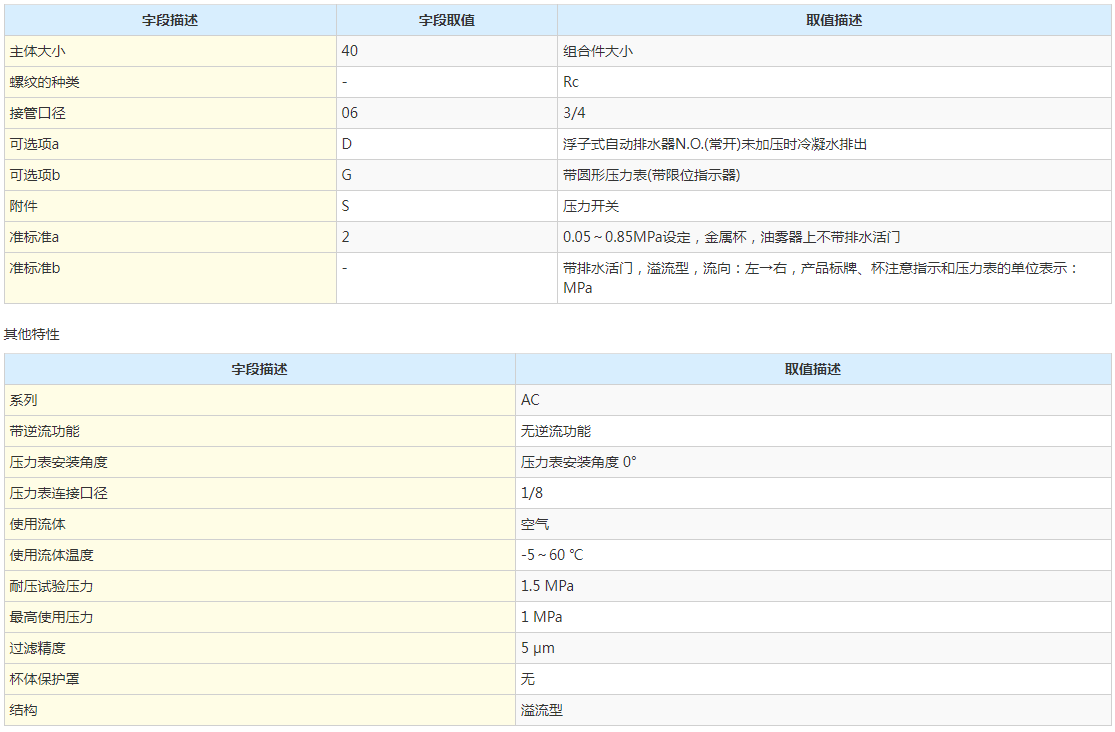This screenshot has height=732, width=1115.
Task: Click the 使用流体 value 空气 cell
Action: 531,524
